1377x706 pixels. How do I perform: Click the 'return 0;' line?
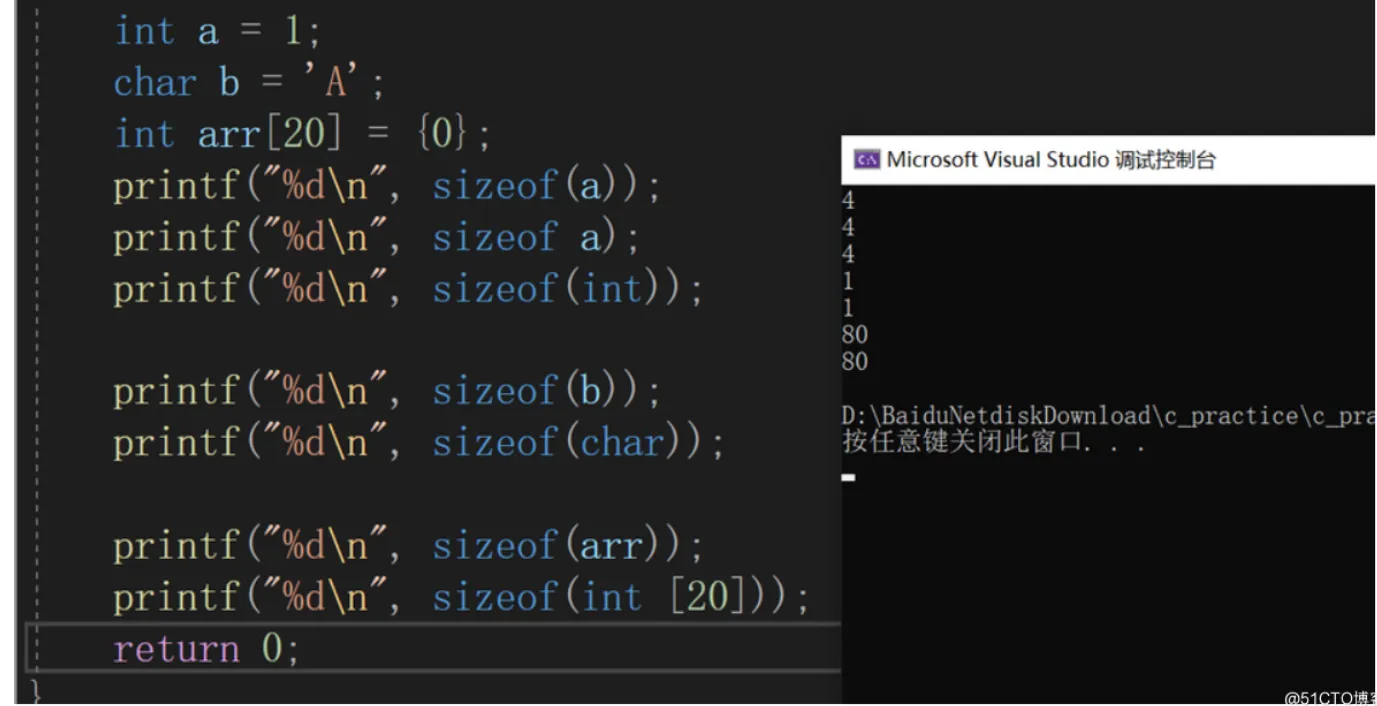(x=206, y=649)
